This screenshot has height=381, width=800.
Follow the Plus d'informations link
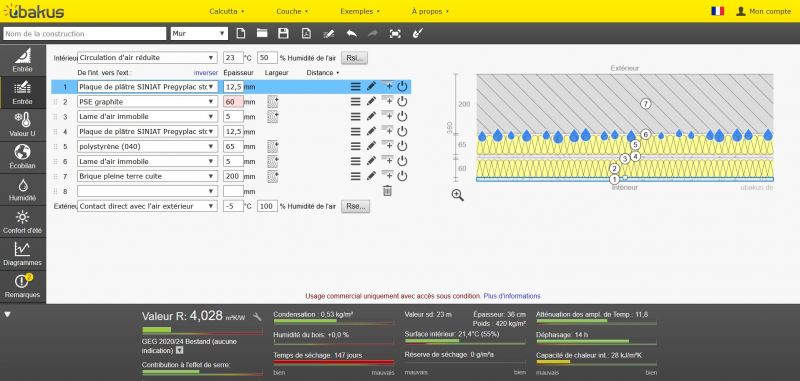pos(512,296)
